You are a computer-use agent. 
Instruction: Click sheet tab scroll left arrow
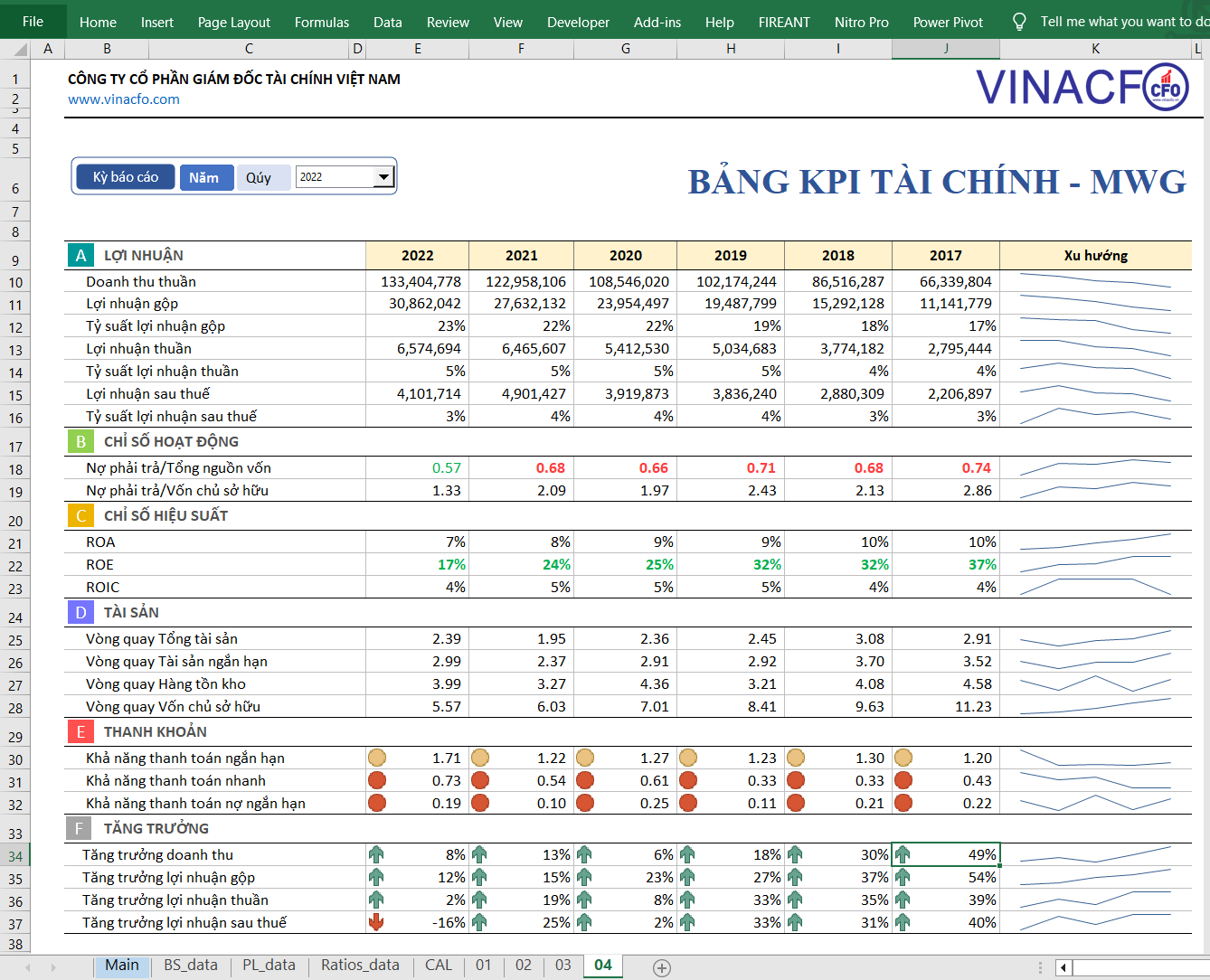click(x=28, y=967)
